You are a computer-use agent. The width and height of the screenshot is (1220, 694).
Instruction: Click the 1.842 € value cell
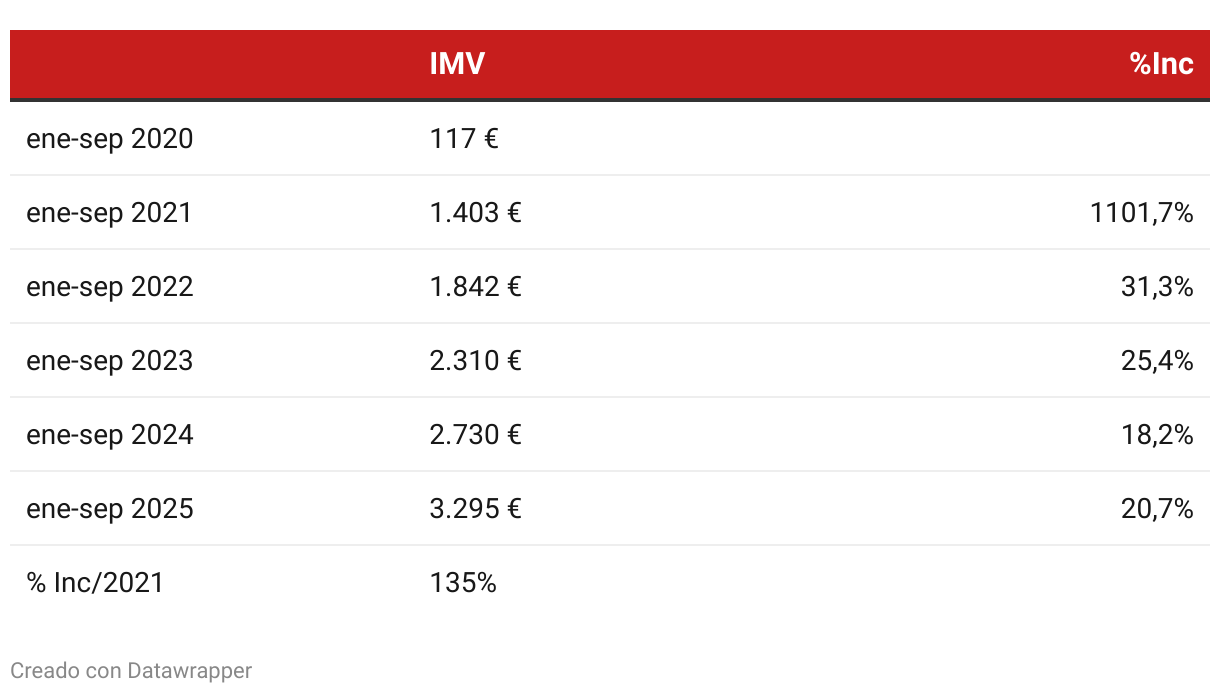tap(476, 286)
